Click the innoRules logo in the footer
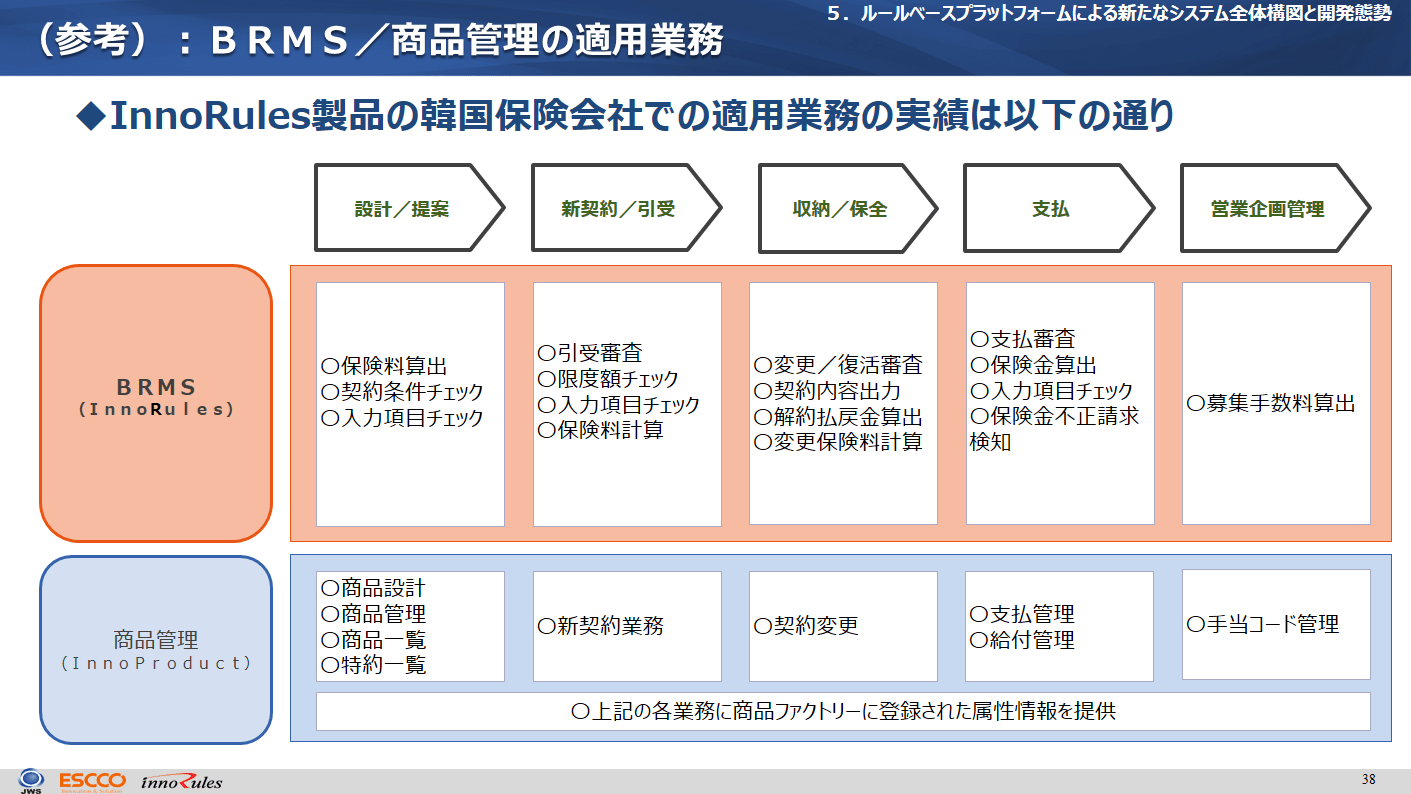1411x794 pixels. pyautogui.click(x=181, y=781)
